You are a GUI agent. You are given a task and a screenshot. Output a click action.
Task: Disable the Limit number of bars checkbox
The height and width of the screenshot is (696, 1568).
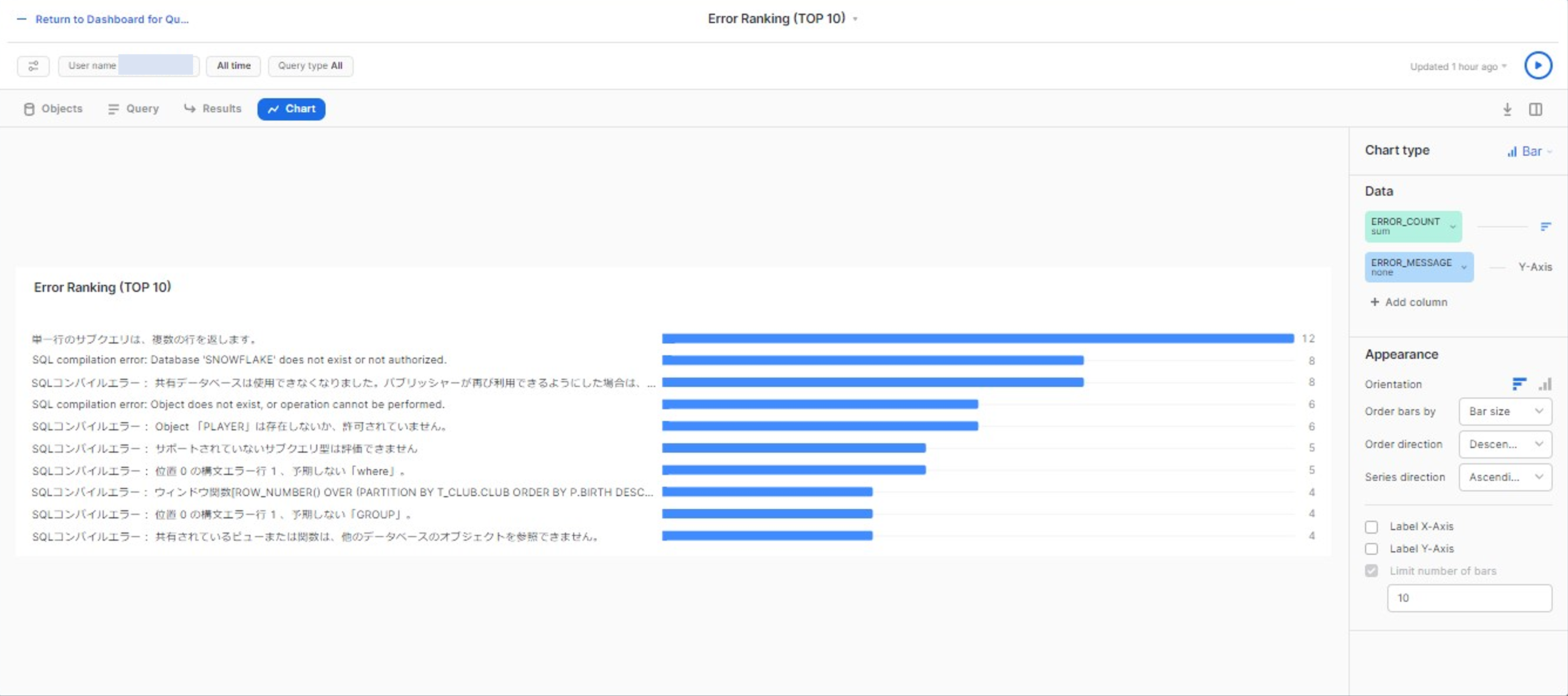1371,571
